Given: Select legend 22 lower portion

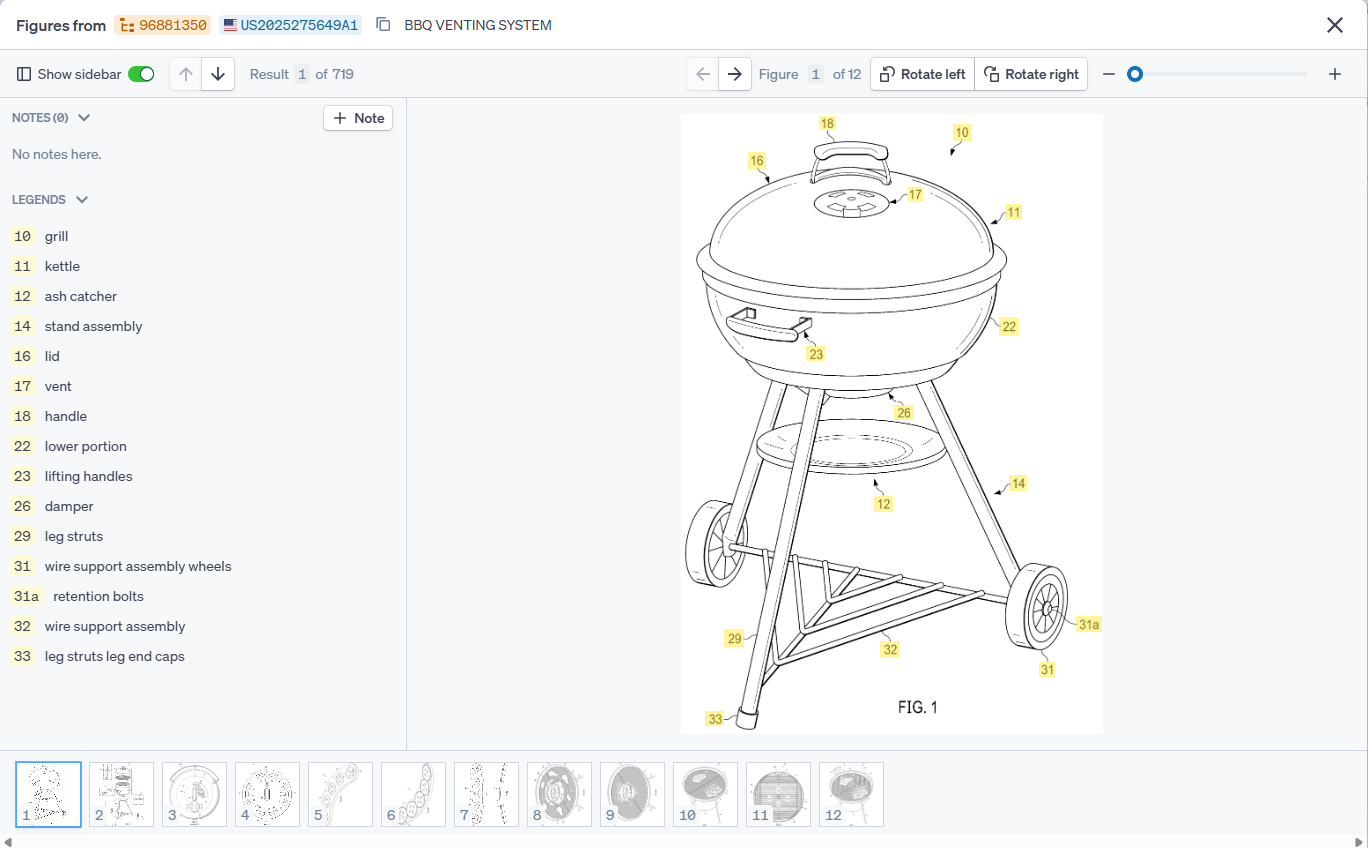Looking at the screenshot, I should point(69,446).
